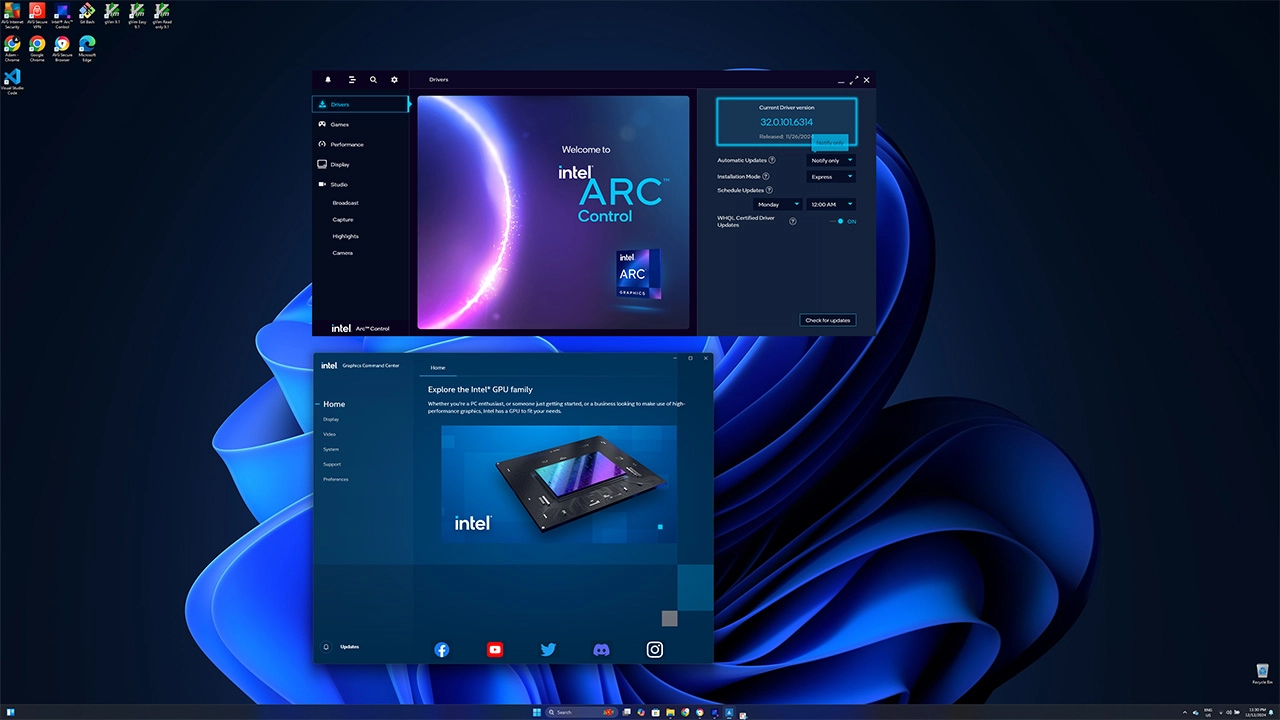Open System in Command Center sidebar

pyautogui.click(x=331, y=449)
